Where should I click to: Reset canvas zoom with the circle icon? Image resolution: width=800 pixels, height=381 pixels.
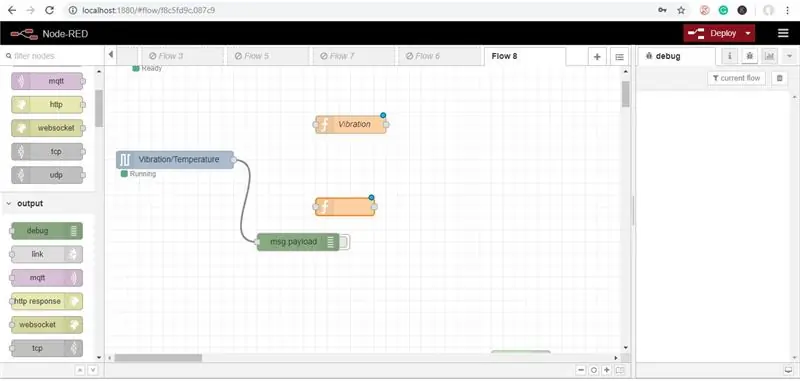pyautogui.click(x=594, y=370)
